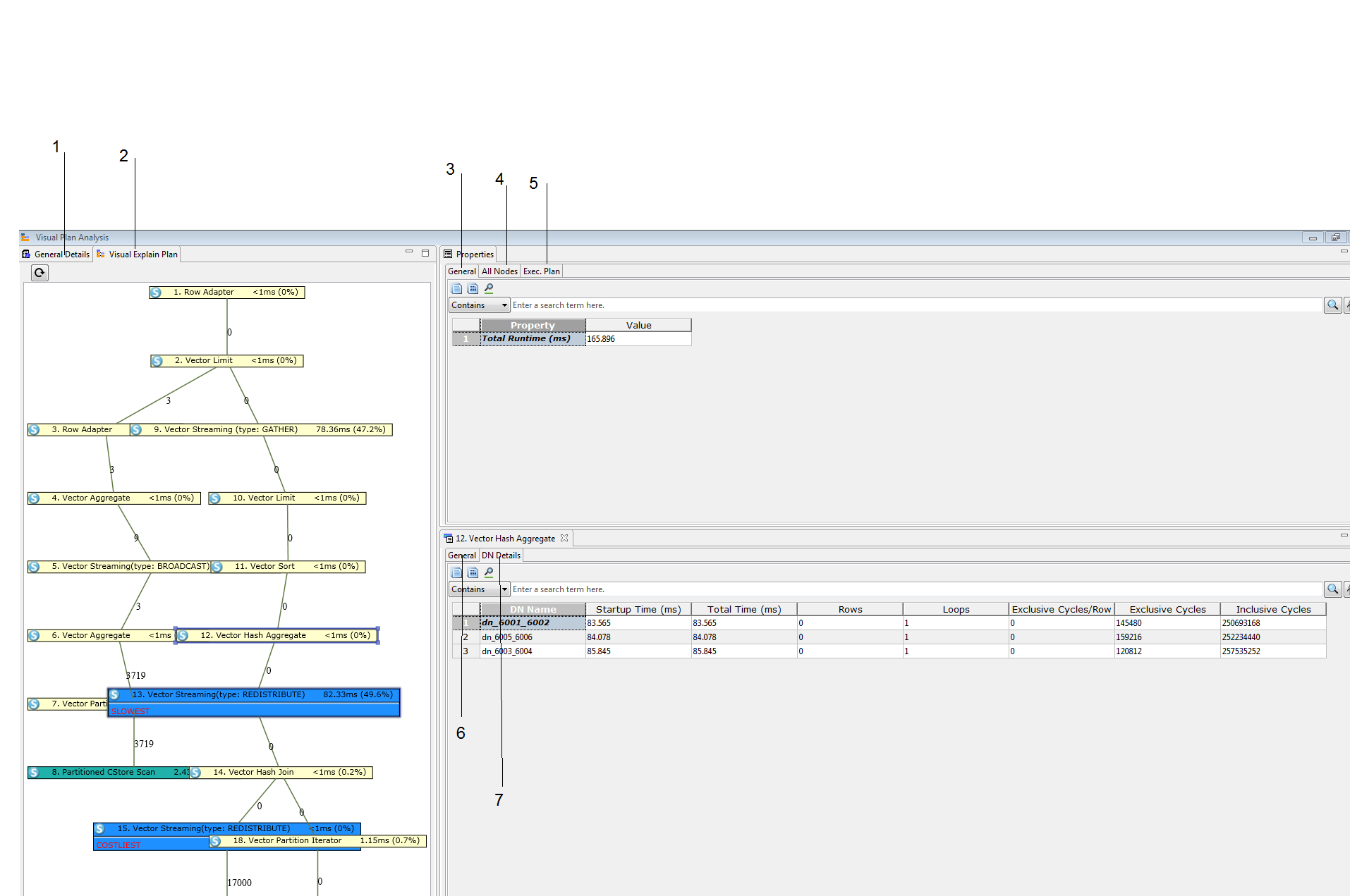Click the grid copy icon in Vector Hash Aggregate toolbar

pyautogui.click(x=473, y=572)
